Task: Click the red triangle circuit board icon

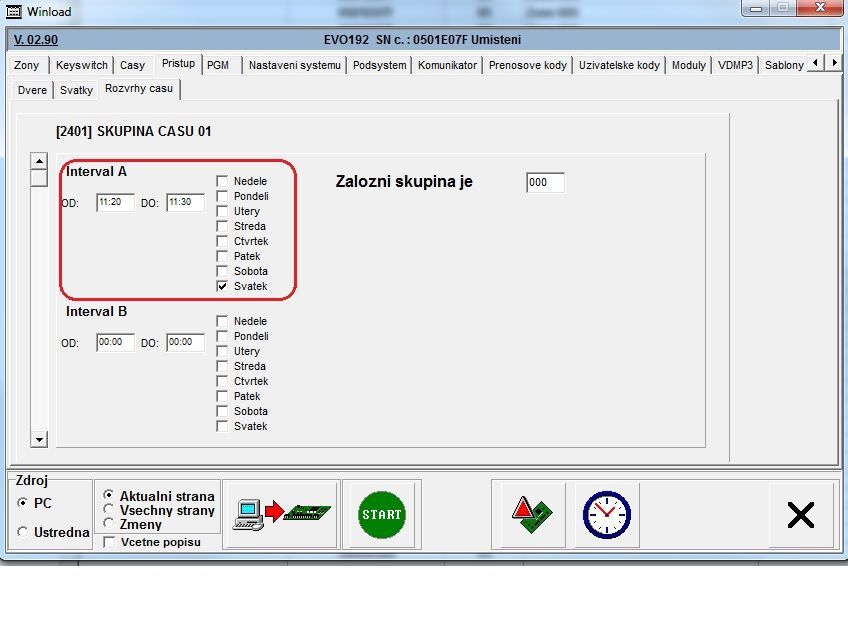Action: (x=528, y=514)
